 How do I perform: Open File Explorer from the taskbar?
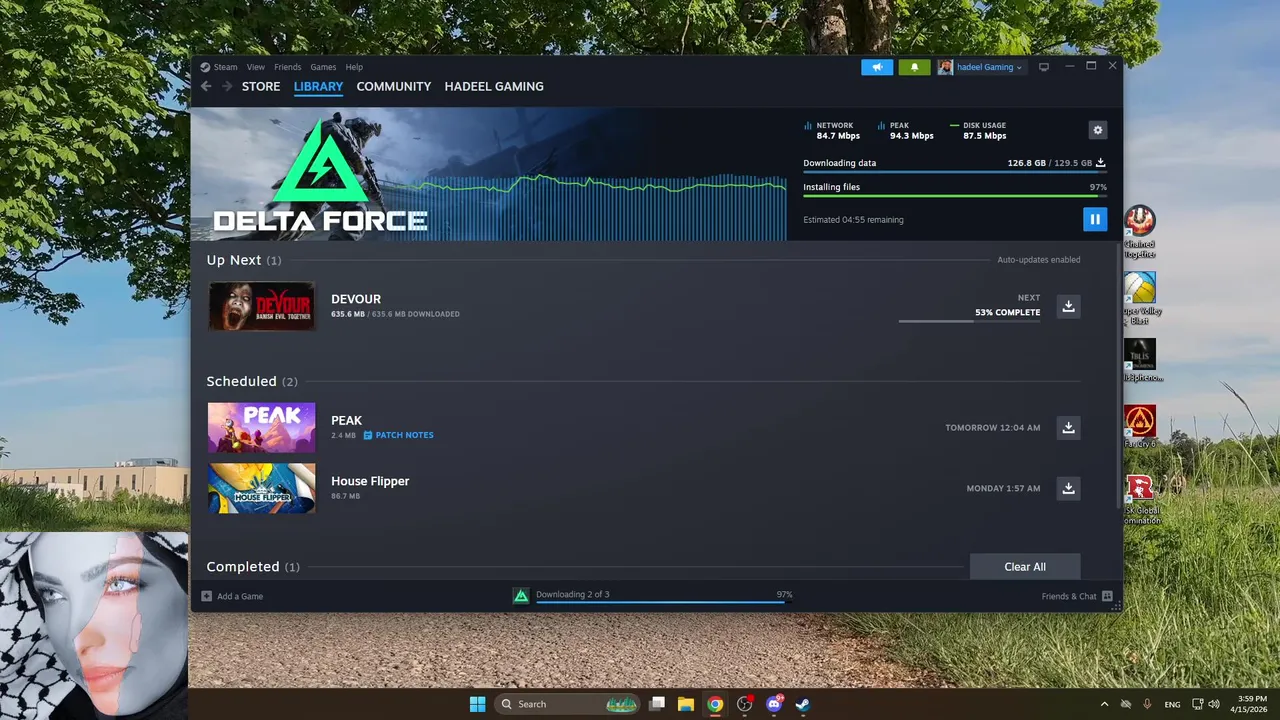pyautogui.click(x=686, y=704)
